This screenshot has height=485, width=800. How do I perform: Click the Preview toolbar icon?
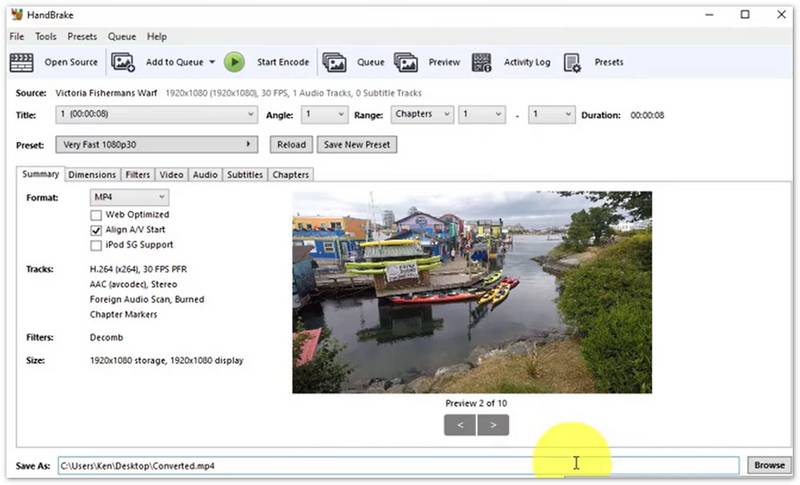click(405, 62)
